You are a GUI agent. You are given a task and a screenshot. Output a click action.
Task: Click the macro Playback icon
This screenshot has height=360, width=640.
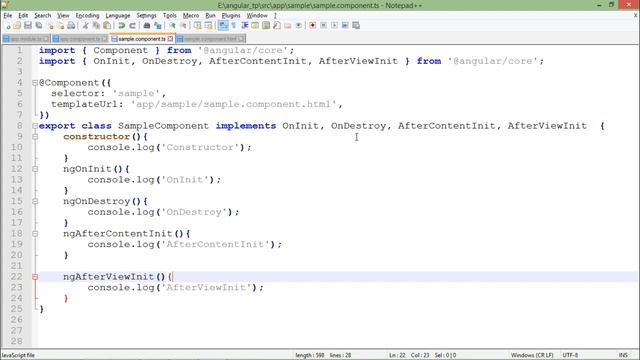(x=334, y=25)
